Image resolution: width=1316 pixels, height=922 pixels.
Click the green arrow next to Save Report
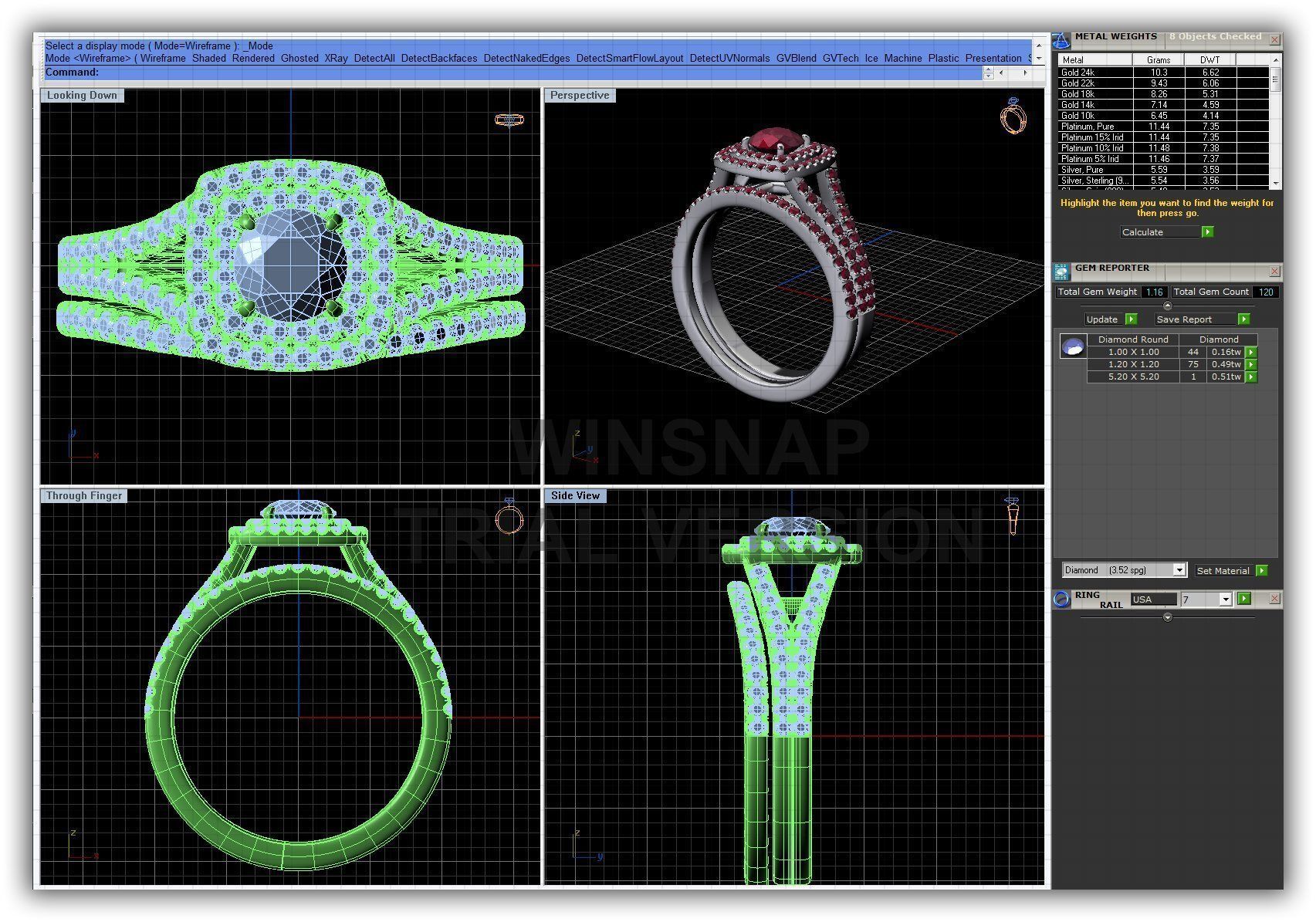pos(1243,319)
